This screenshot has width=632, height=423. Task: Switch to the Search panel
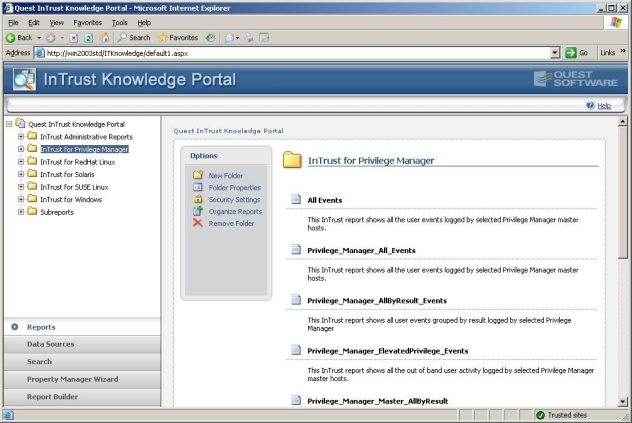(x=82, y=362)
